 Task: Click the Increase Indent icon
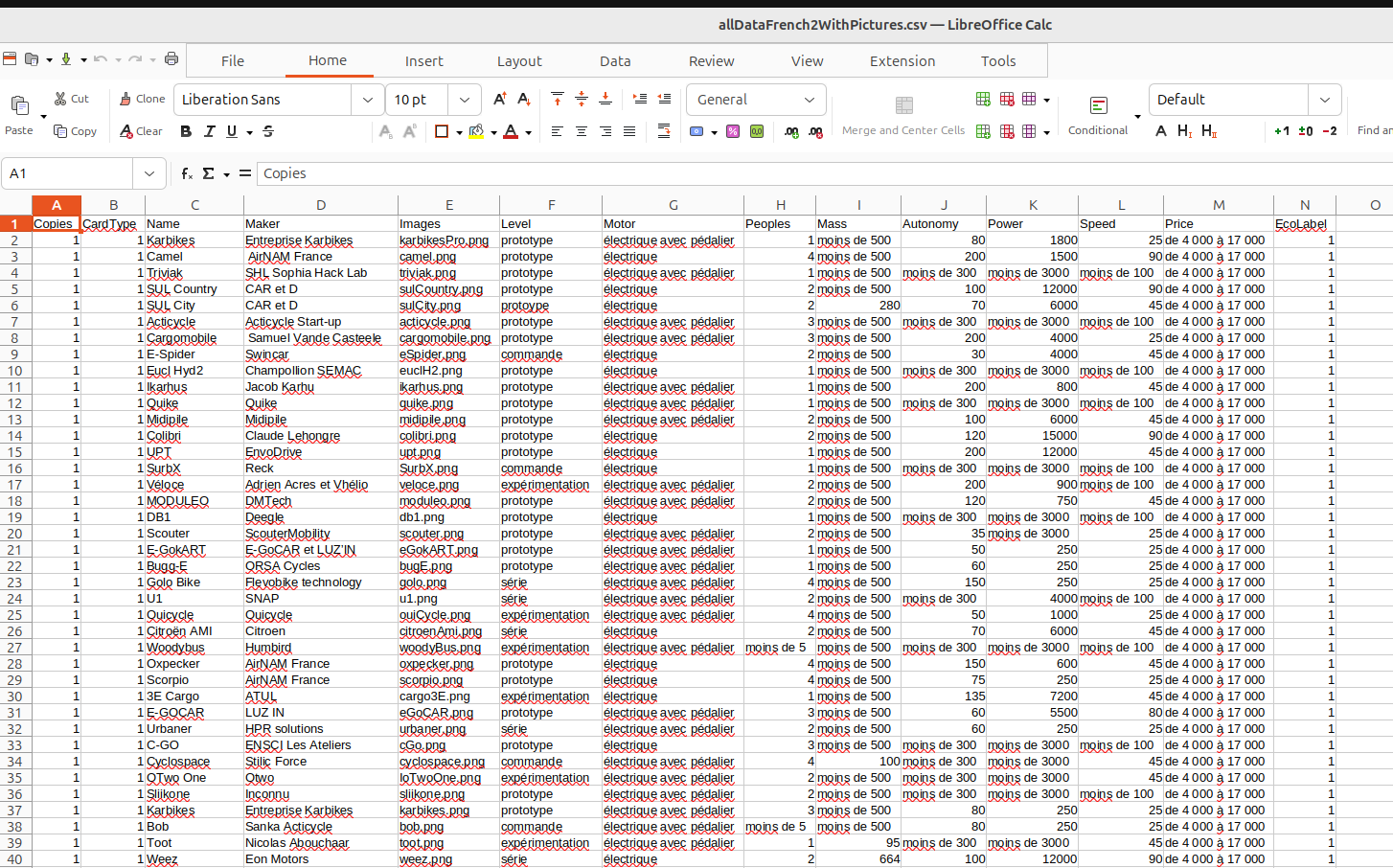click(x=640, y=99)
